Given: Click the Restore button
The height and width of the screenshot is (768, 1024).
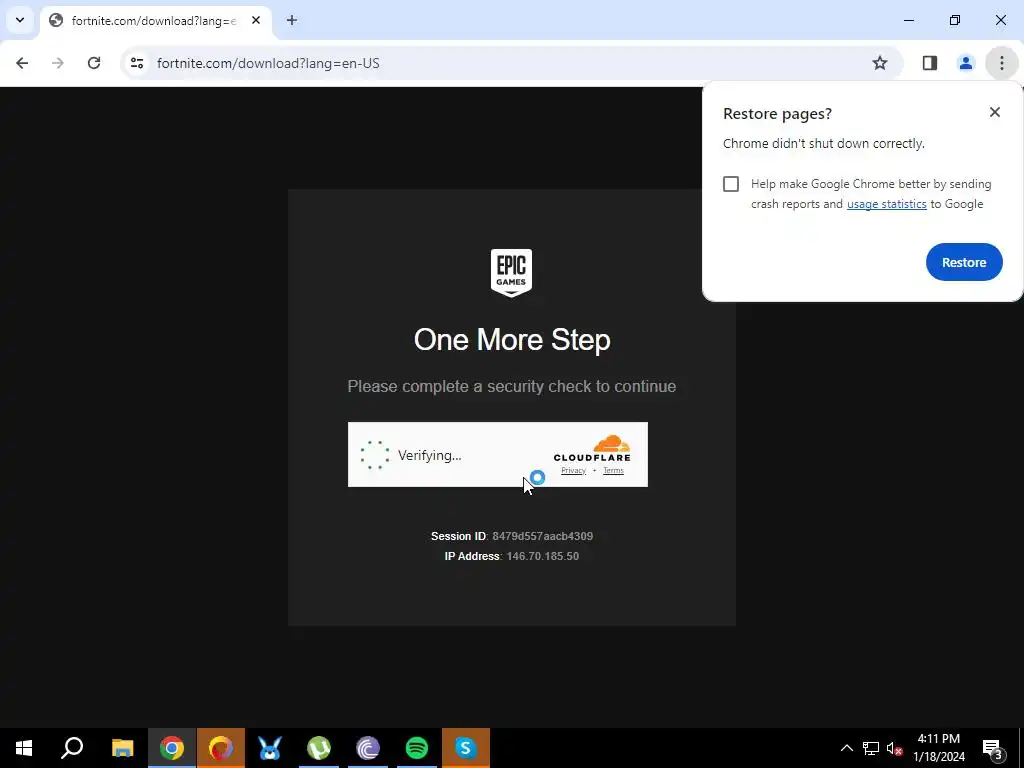Looking at the screenshot, I should 964,262.
